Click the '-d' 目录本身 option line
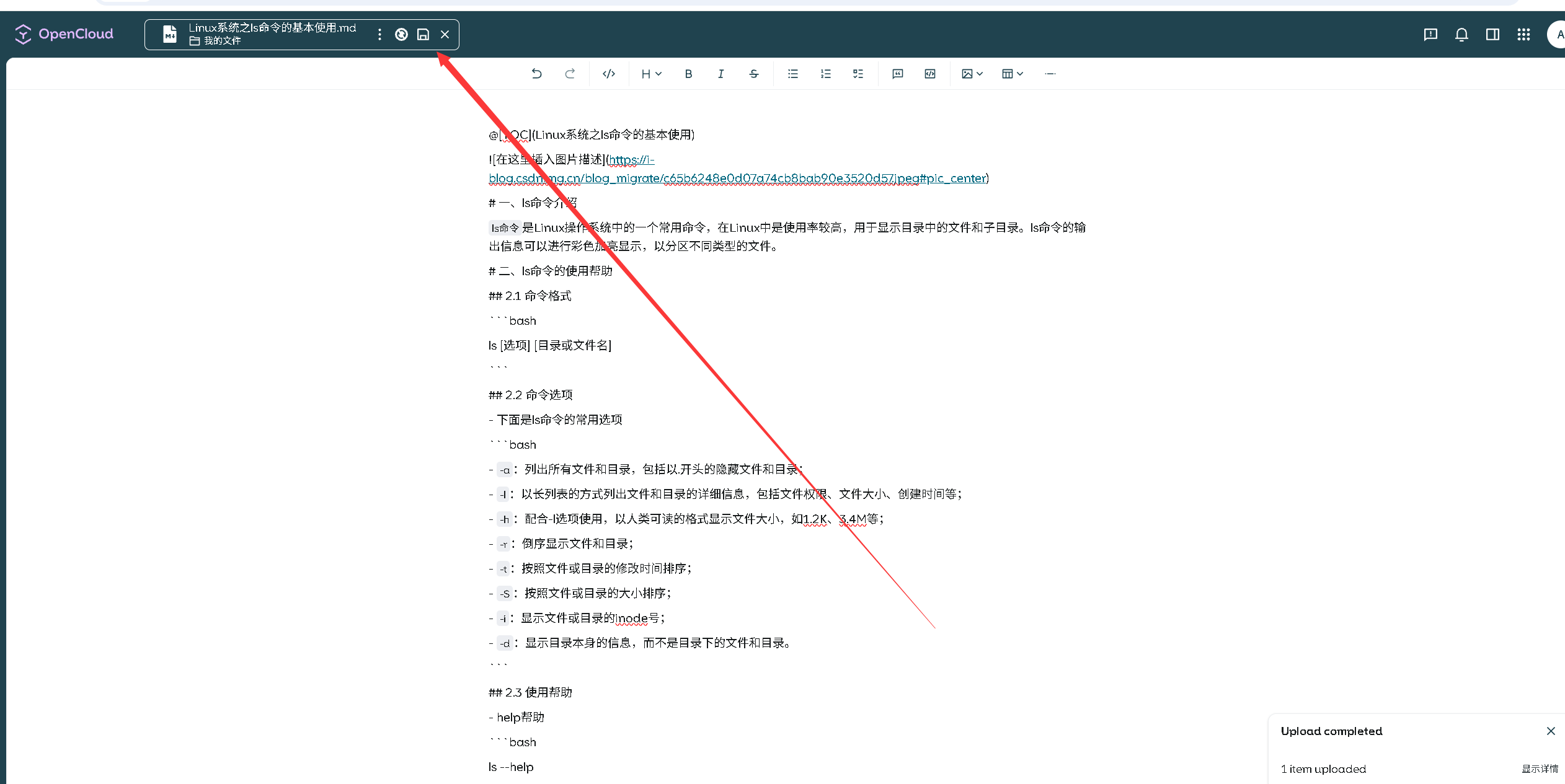 click(x=641, y=643)
